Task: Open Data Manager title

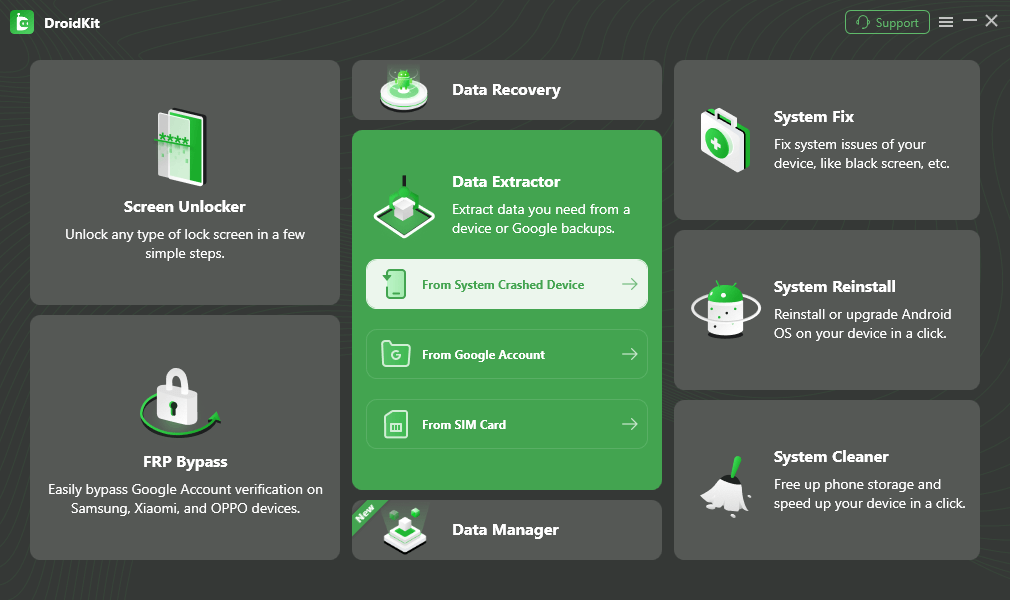Action: [505, 530]
